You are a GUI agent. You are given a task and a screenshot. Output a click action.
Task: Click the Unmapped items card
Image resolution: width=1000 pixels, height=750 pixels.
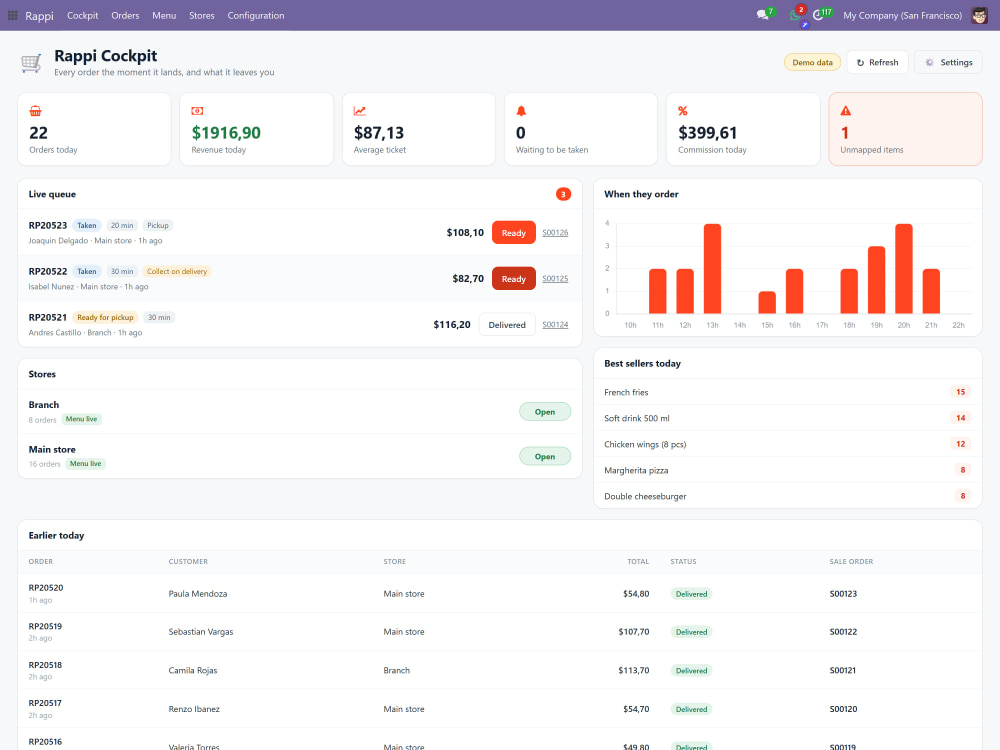pyautogui.click(x=905, y=129)
